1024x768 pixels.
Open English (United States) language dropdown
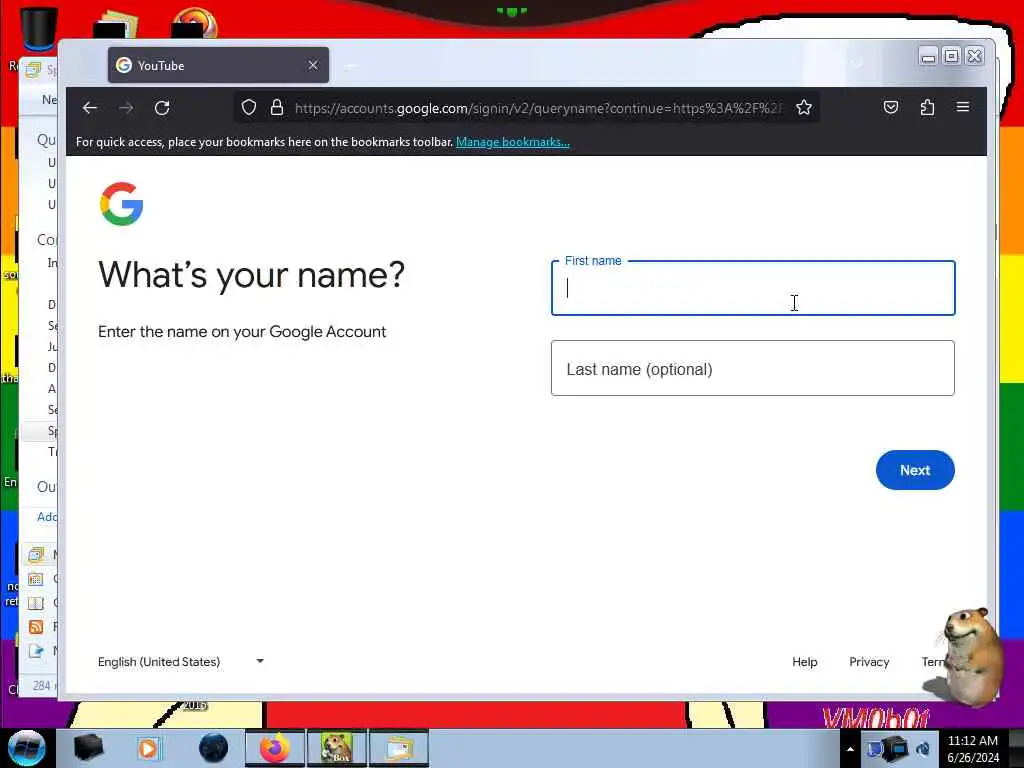181,662
